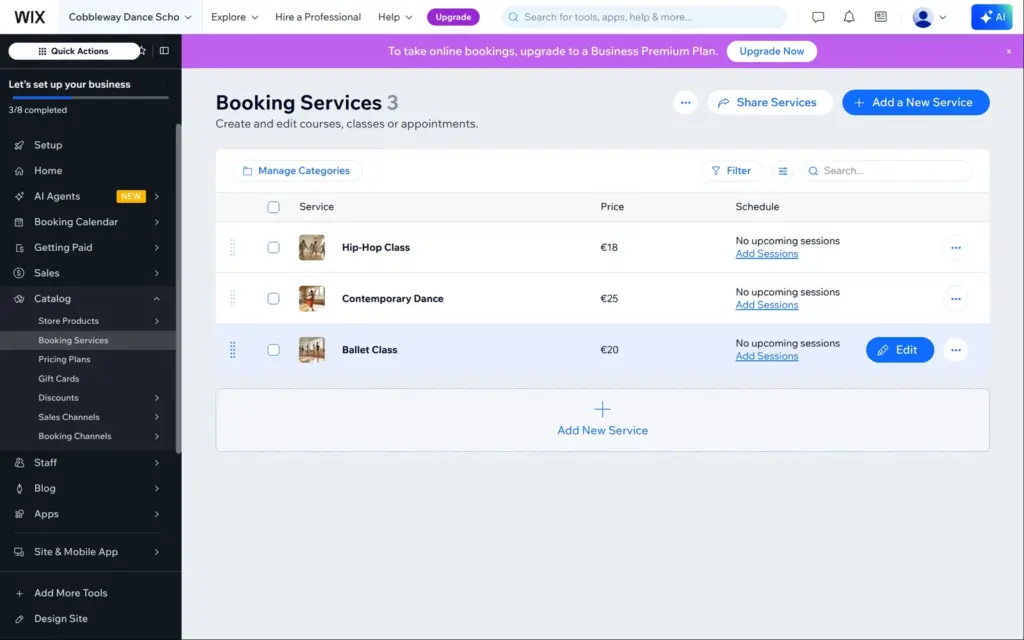Click the search magnifier icon in the services table
Screen dimensions: 1024x640
click(813, 170)
